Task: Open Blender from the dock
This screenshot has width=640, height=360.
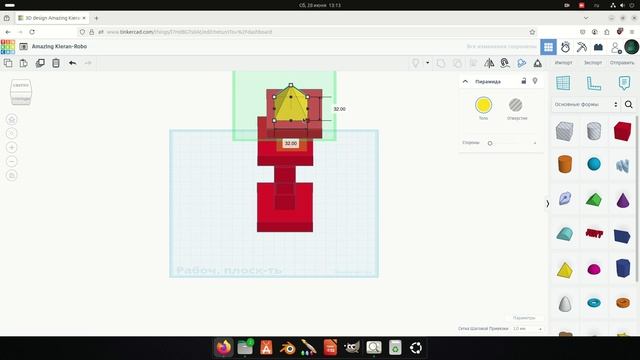Action: click(x=288, y=348)
